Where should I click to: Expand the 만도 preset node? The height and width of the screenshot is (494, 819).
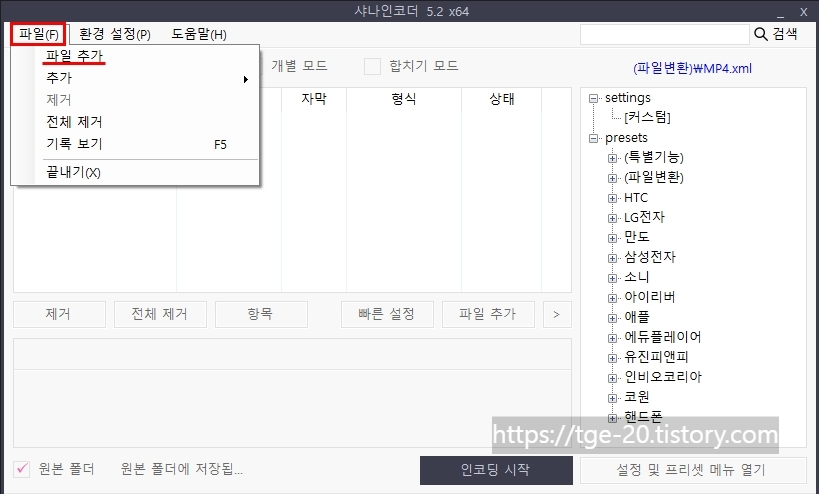(612, 238)
